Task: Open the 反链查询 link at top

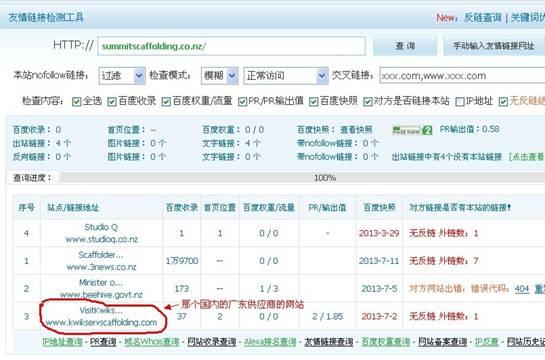Action: tap(482, 18)
